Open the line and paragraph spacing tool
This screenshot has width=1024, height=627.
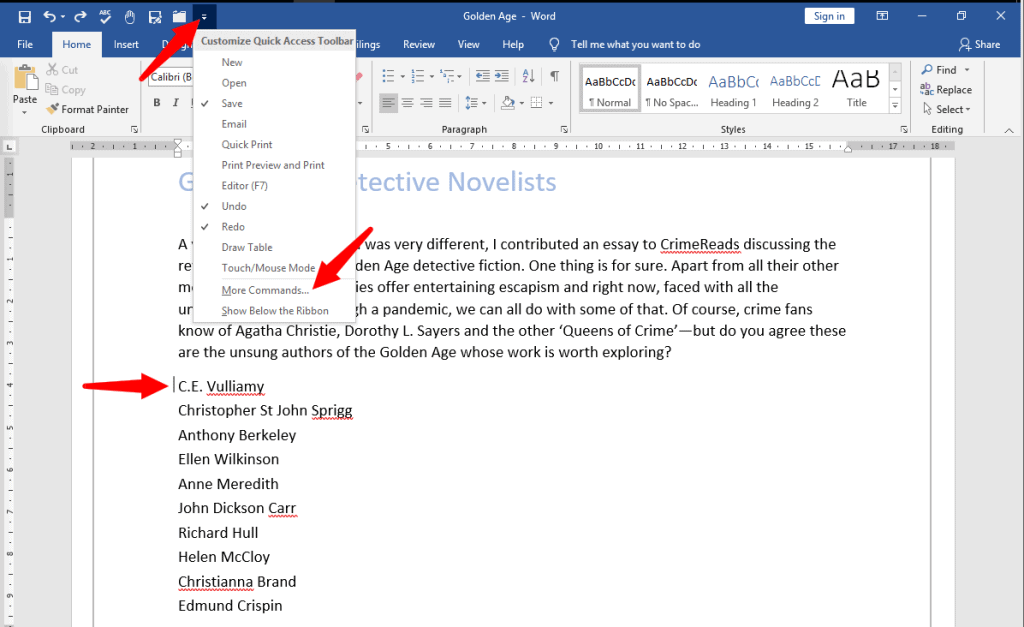pyautogui.click(x=472, y=103)
